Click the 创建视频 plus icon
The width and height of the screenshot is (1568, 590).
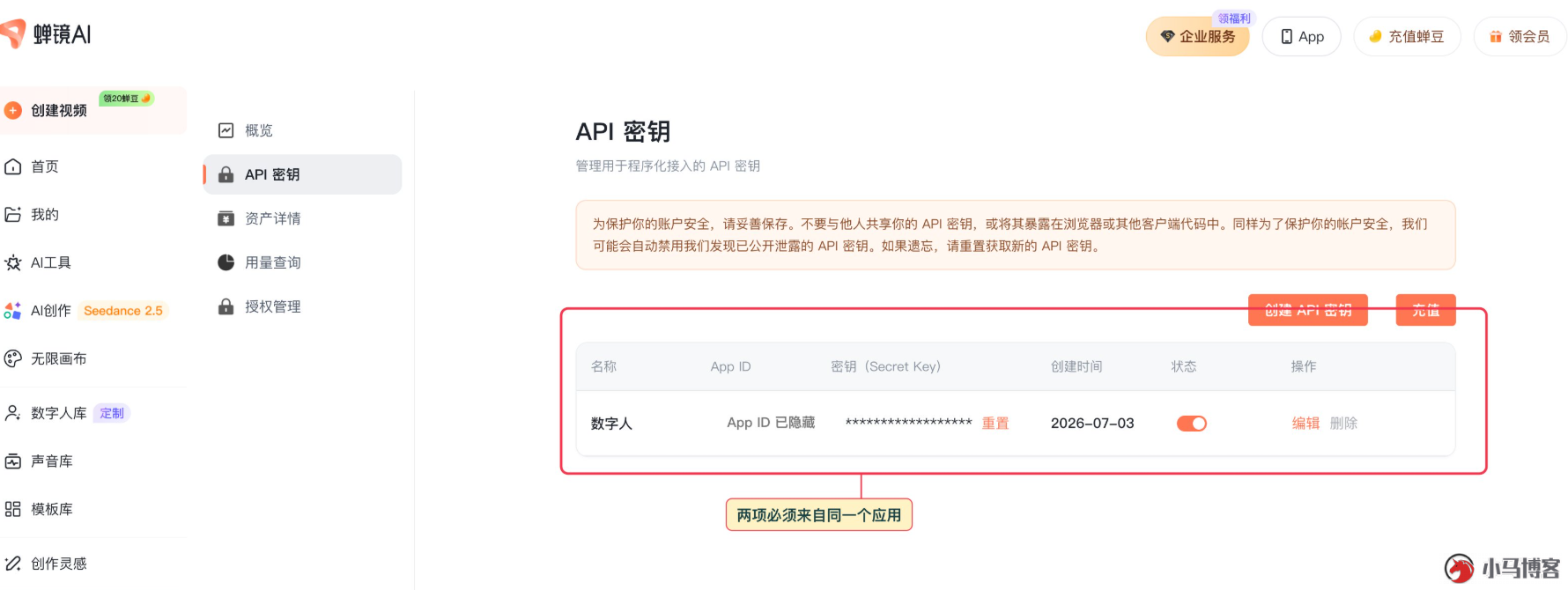point(13,110)
